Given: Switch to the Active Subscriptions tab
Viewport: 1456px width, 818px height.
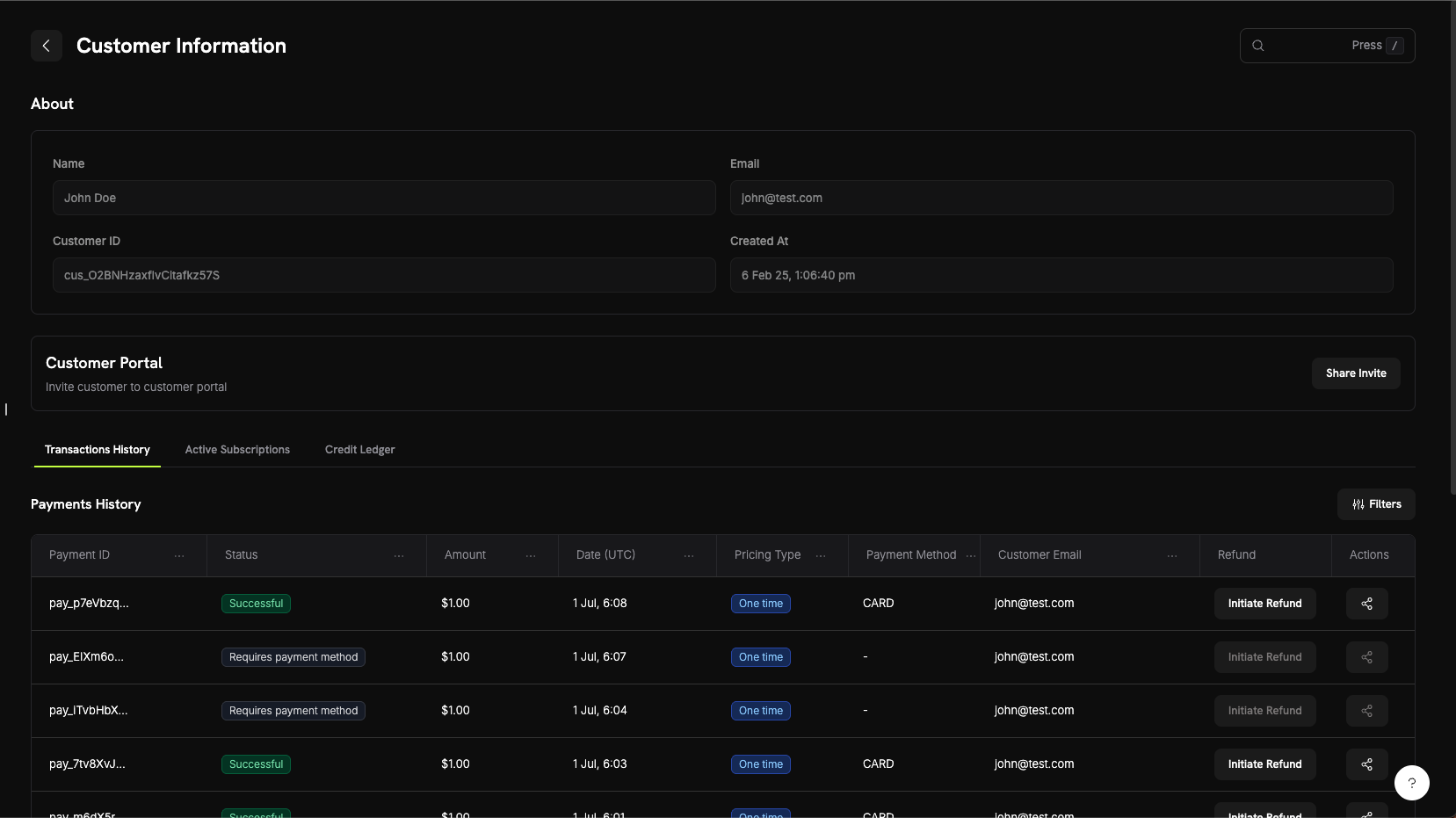Looking at the screenshot, I should pos(237,449).
